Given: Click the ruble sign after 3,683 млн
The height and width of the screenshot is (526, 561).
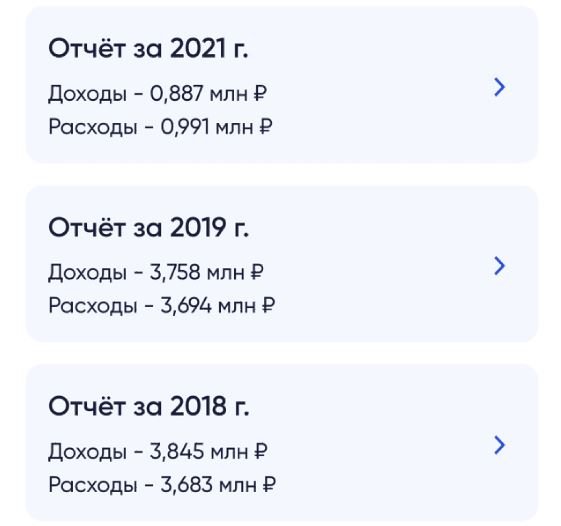Looking at the screenshot, I should pos(269,484).
